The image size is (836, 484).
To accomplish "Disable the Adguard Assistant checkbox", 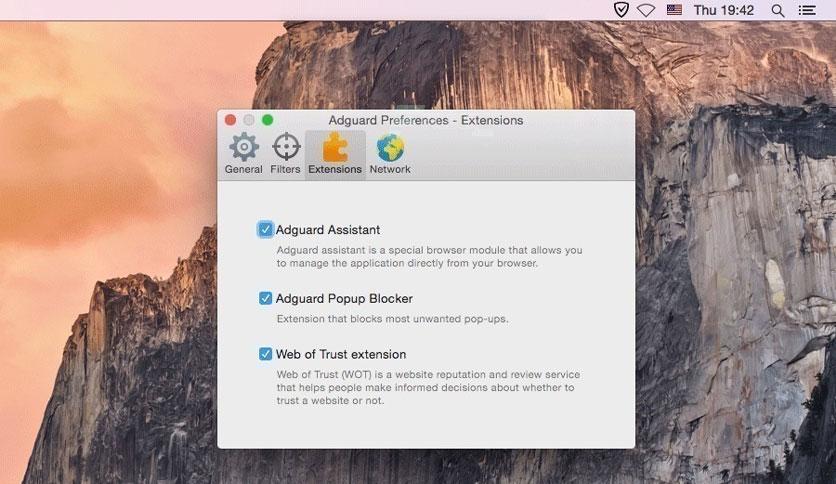I will coord(265,229).
